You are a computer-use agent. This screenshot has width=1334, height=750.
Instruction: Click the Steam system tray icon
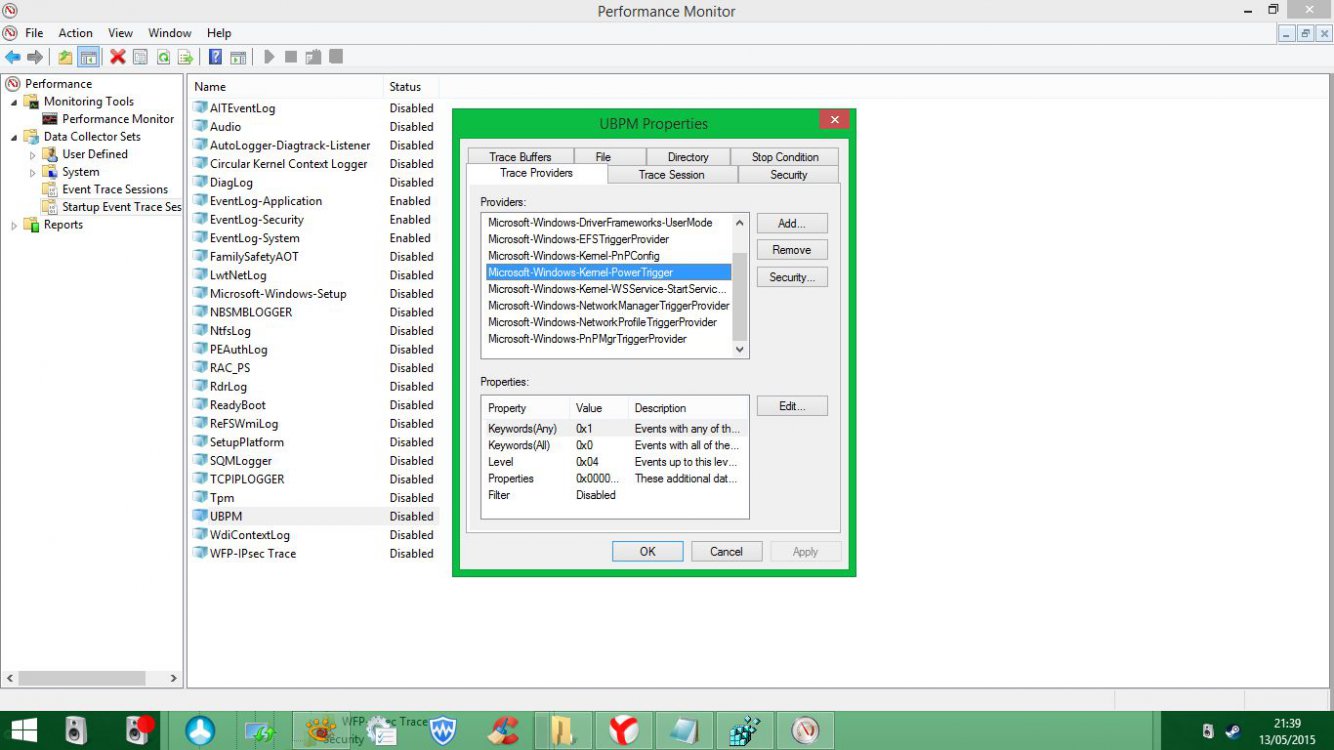click(1232, 731)
